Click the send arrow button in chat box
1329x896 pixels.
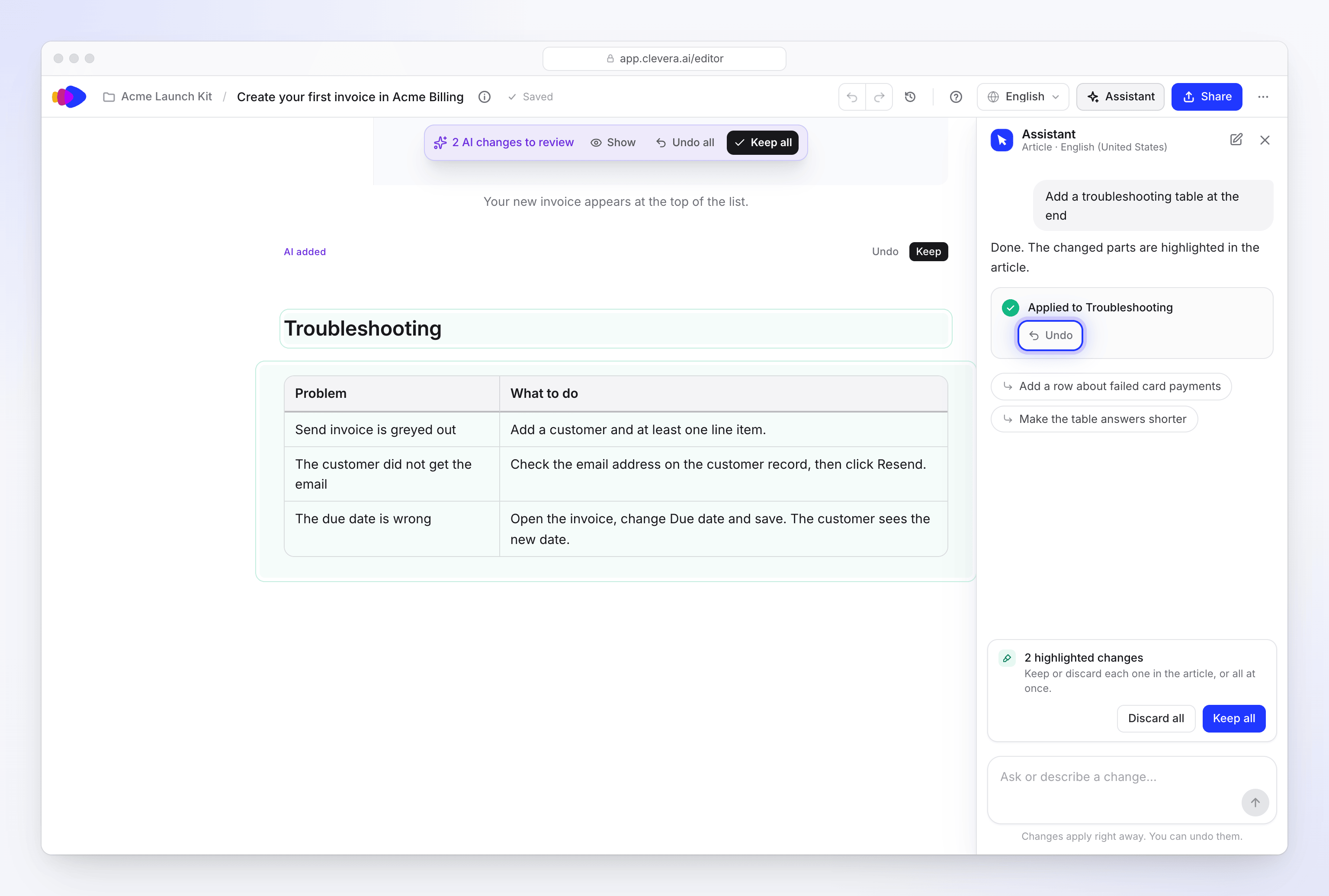1255,802
